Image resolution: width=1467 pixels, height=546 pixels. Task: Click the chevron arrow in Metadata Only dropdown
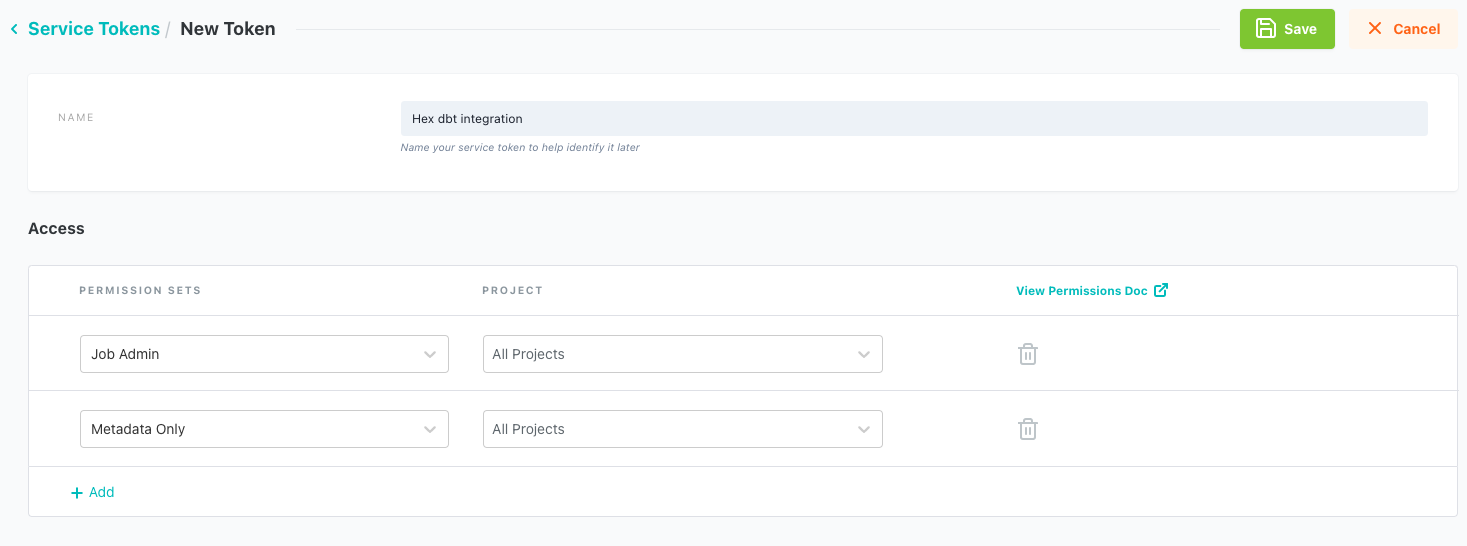coord(430,429)
